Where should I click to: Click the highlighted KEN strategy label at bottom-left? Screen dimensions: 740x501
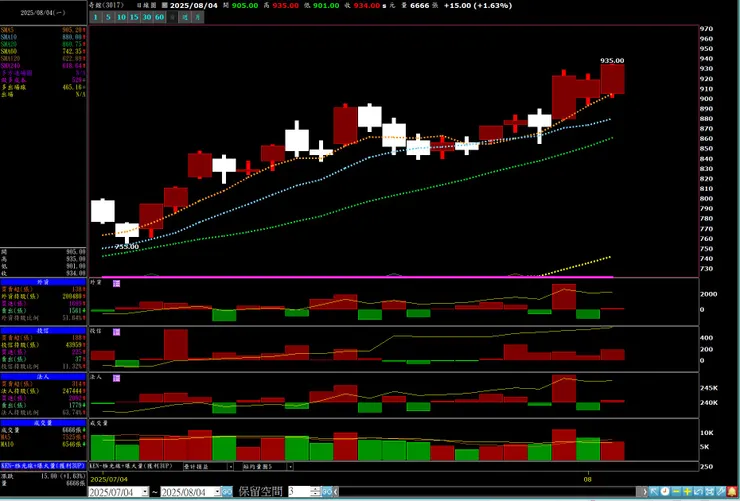point(43,466)
